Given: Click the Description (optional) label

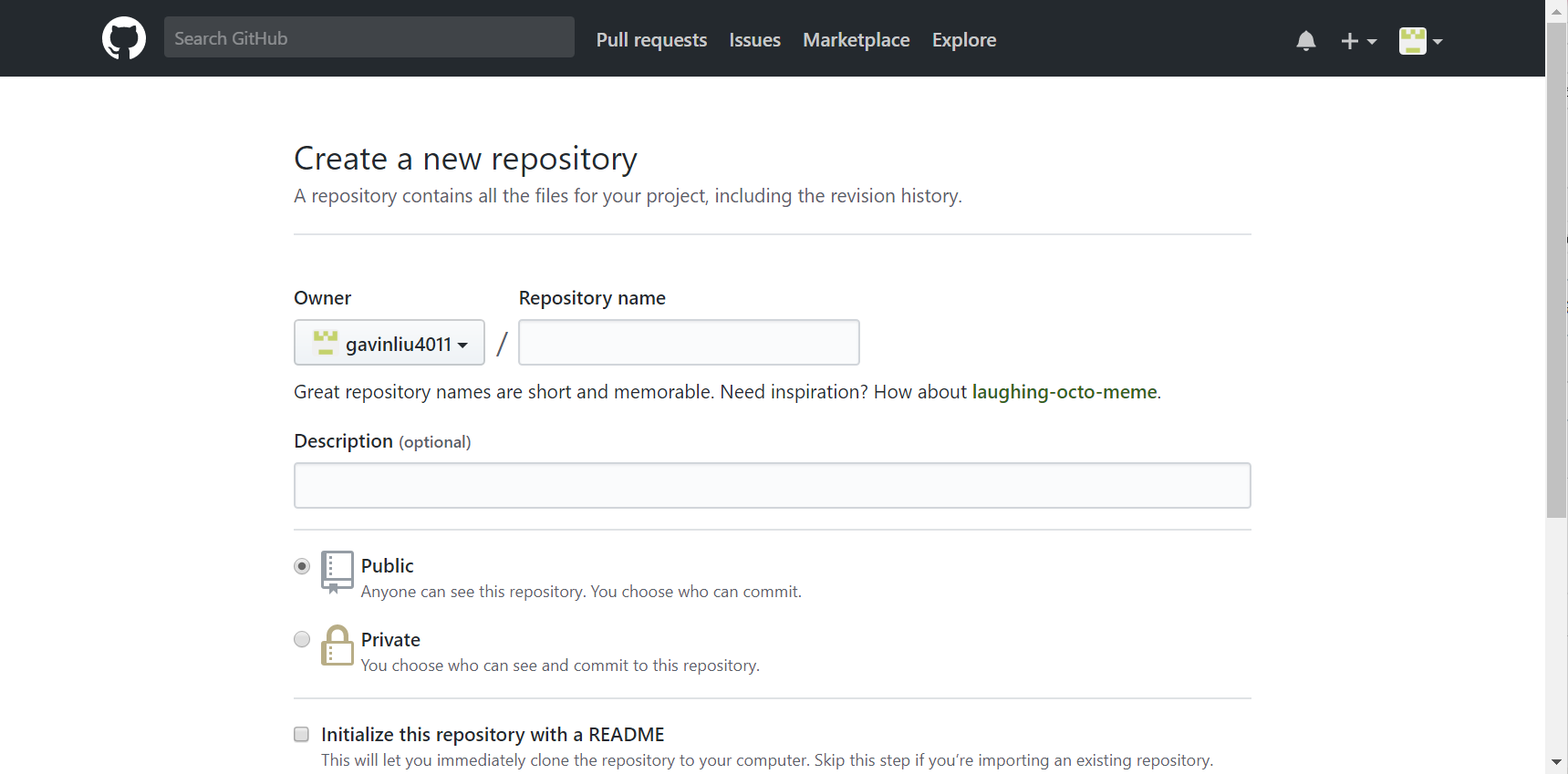Looking at the screenshot, I should pyautogui.click(x=382, y=441).
